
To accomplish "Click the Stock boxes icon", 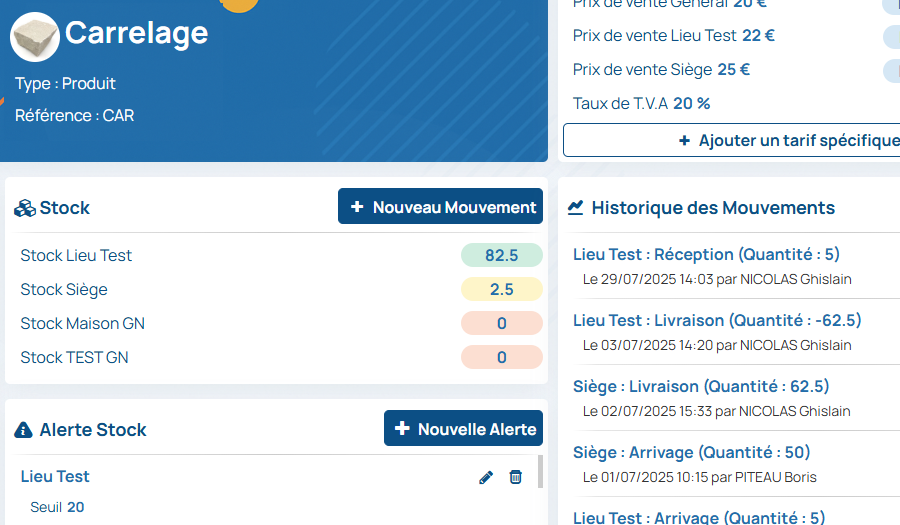I will tap(24, 208).
